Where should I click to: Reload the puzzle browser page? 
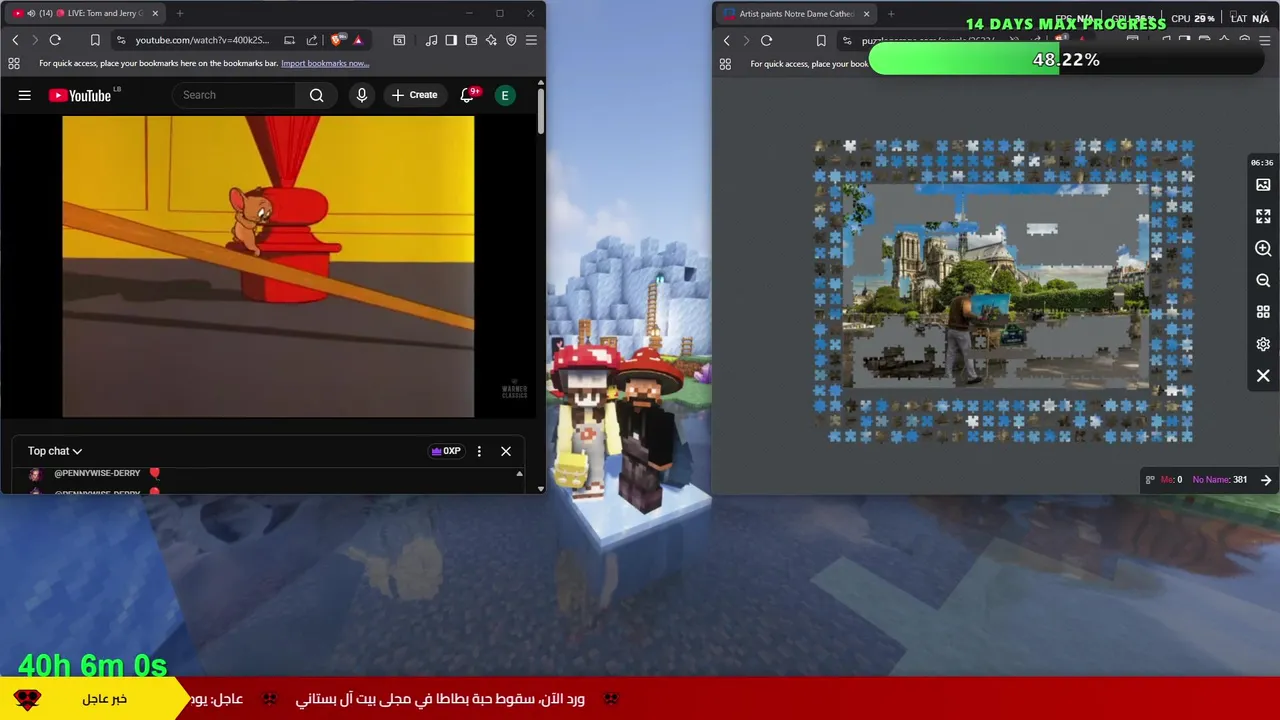766,41
